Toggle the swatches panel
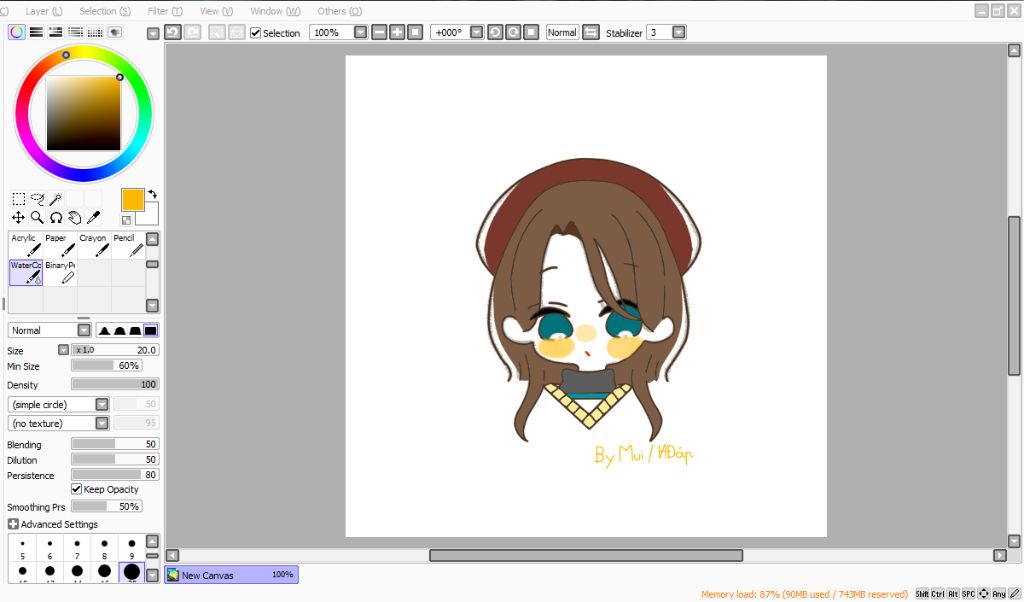Screen dimensions: 1024x602 pyautogui.click(x=95, y=32)
